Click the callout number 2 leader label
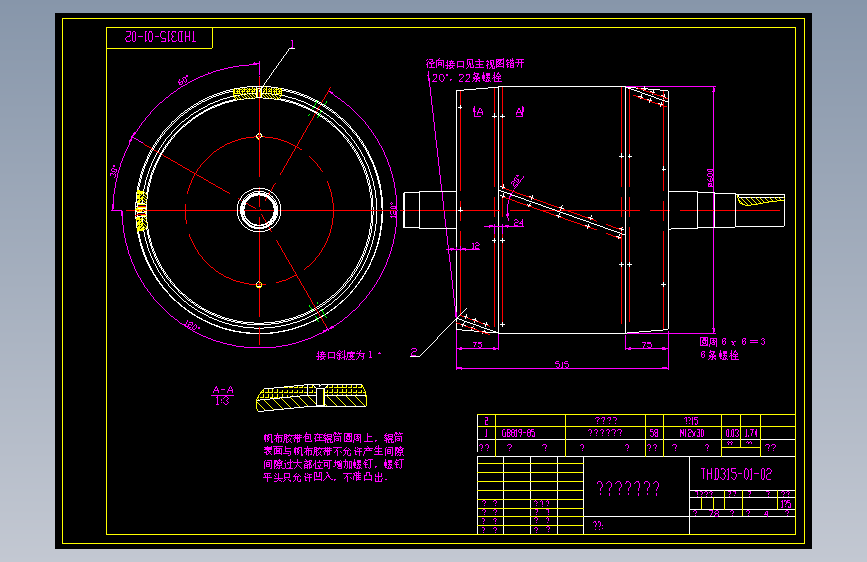This screenshot has height=562, width=867. coord(414,352)
